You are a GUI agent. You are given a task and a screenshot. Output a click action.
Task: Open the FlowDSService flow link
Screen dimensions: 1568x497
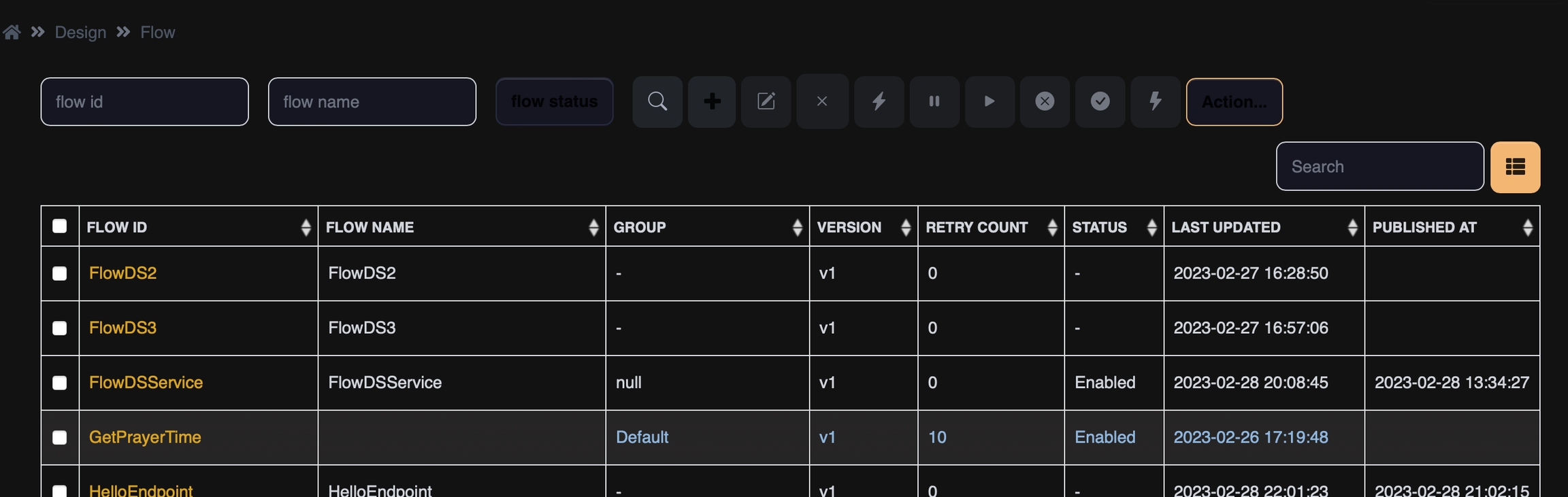(x=146, y=382)
